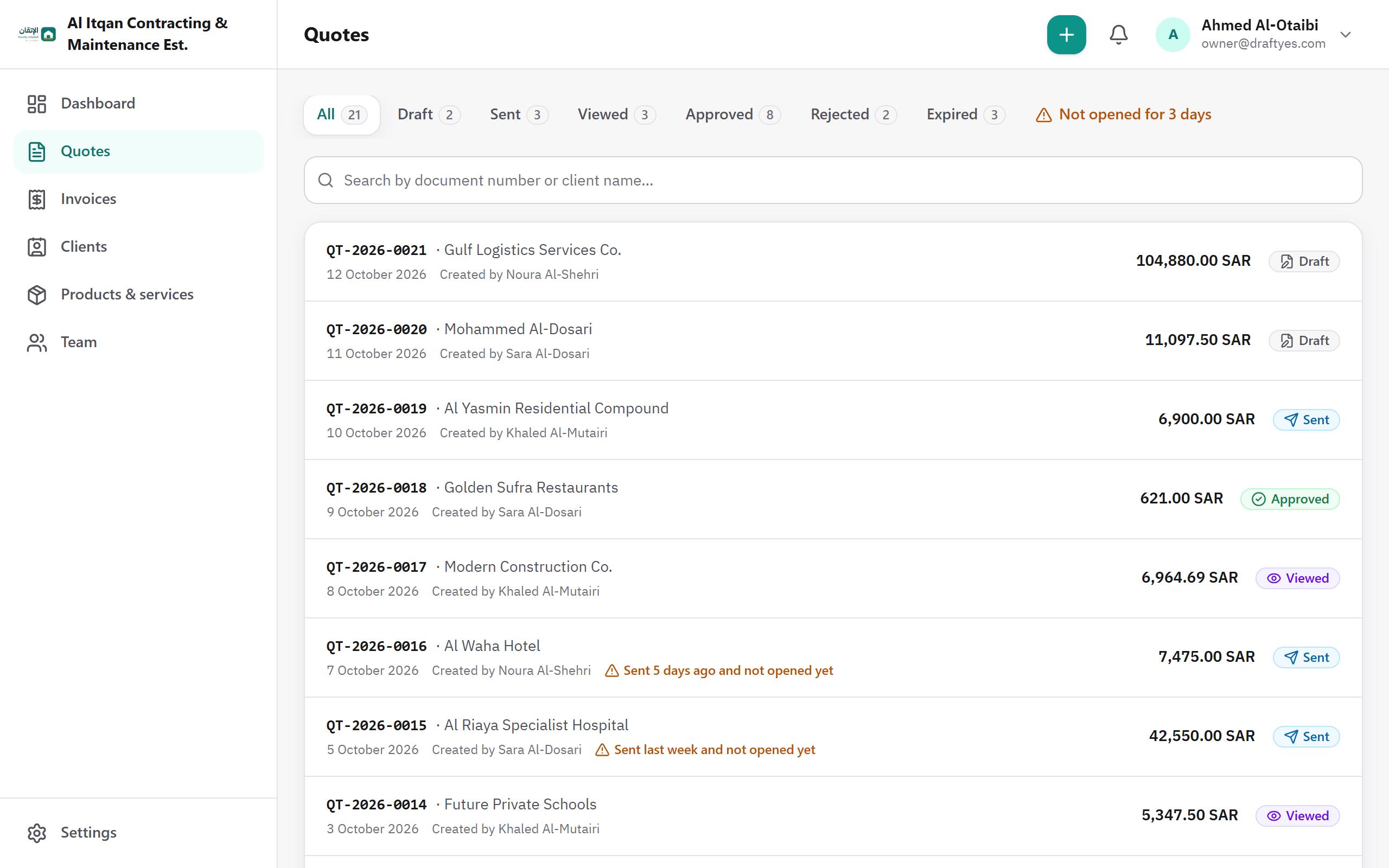Open quote QT-2026-0016
The image size is (1389, 868).
[x=833, y=658]
